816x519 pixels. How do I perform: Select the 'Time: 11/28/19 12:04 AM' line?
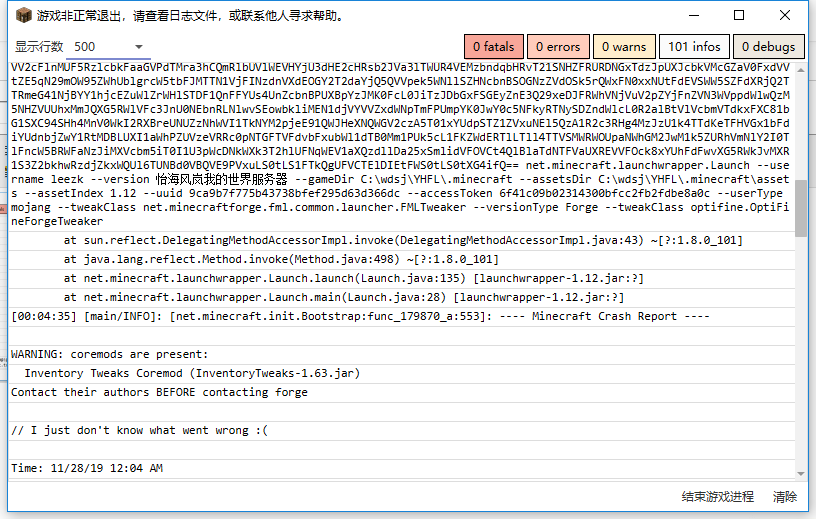[x=401, y=469]
